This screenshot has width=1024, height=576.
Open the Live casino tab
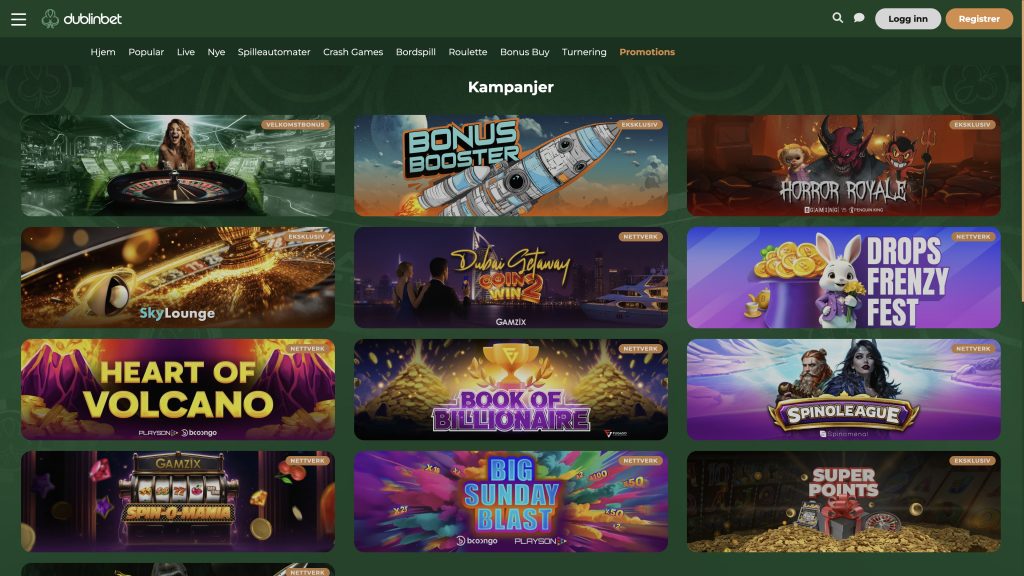pos(185,52)
